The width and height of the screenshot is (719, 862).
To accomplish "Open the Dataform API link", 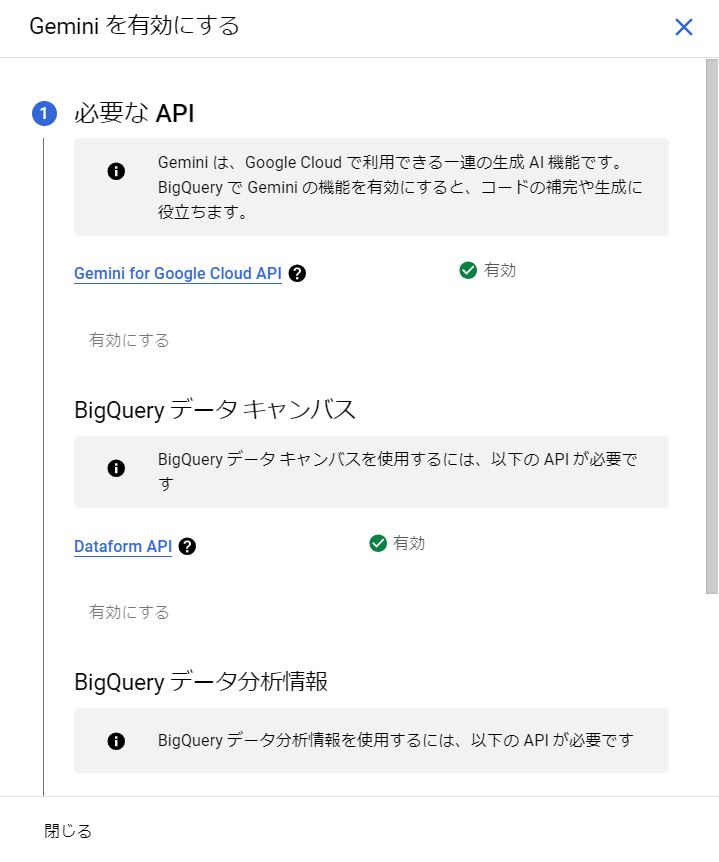I will point(122,546).
